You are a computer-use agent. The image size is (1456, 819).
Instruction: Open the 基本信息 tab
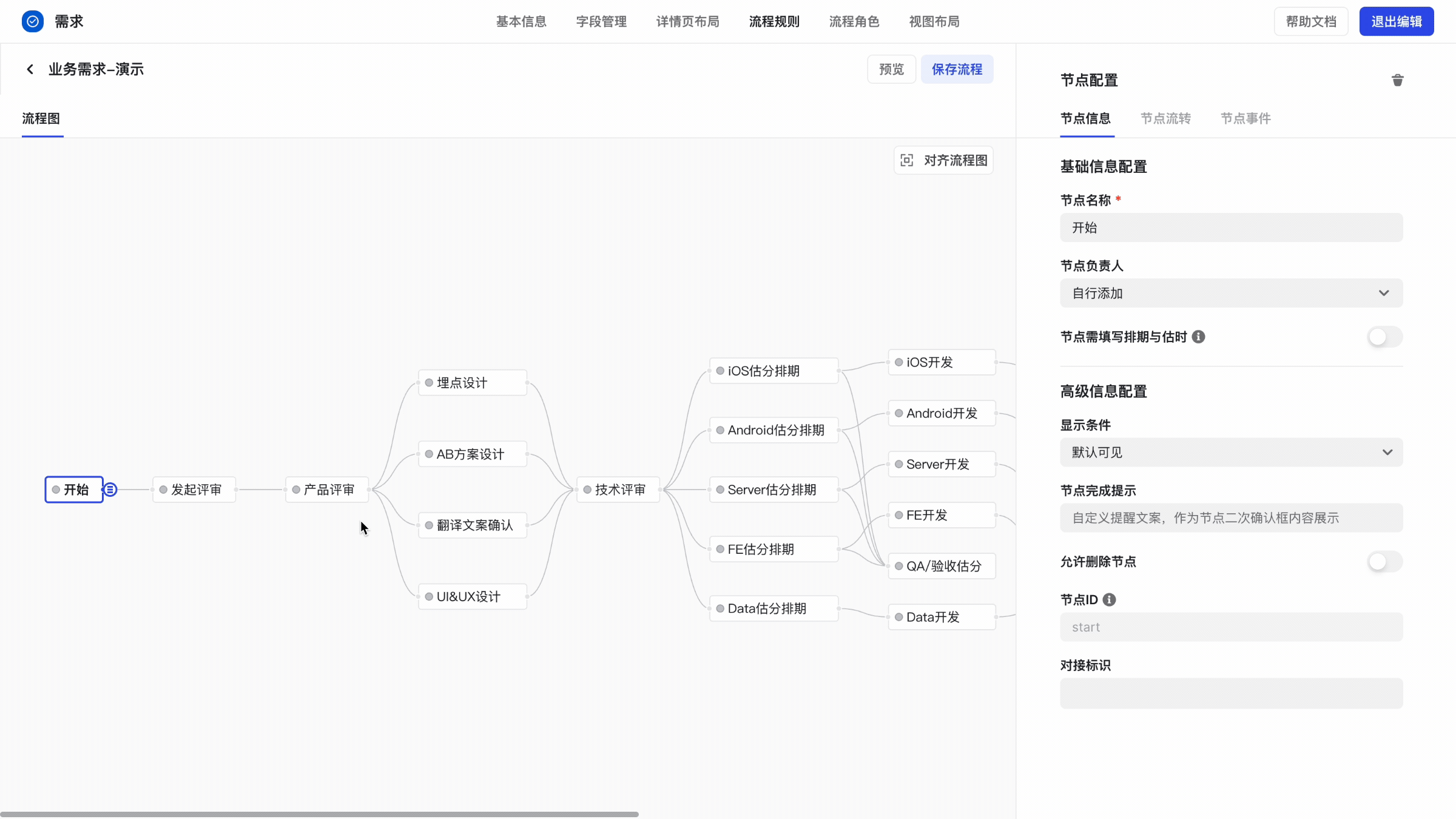click(521, 22)
